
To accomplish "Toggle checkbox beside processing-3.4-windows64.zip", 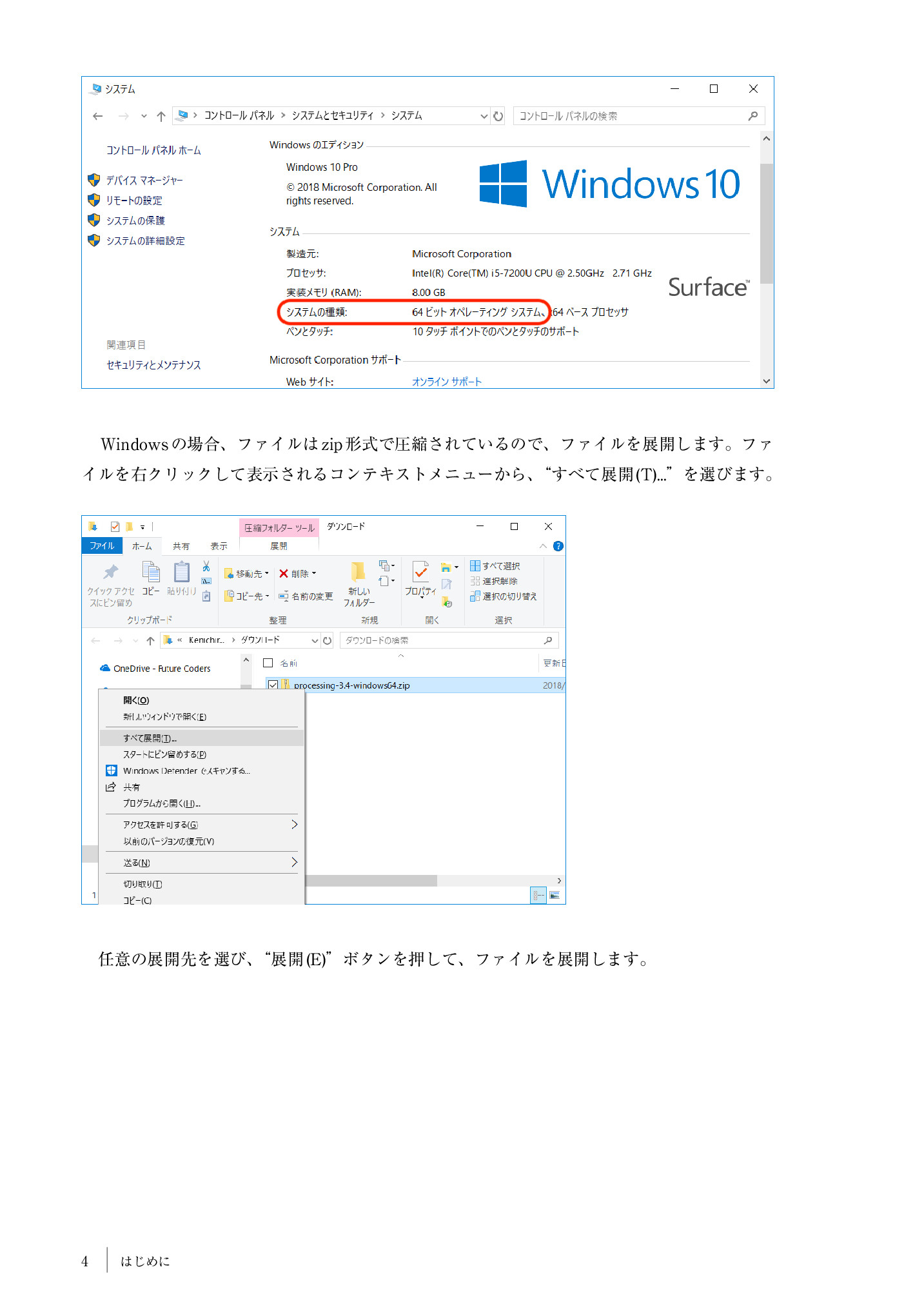I will 273,685.
